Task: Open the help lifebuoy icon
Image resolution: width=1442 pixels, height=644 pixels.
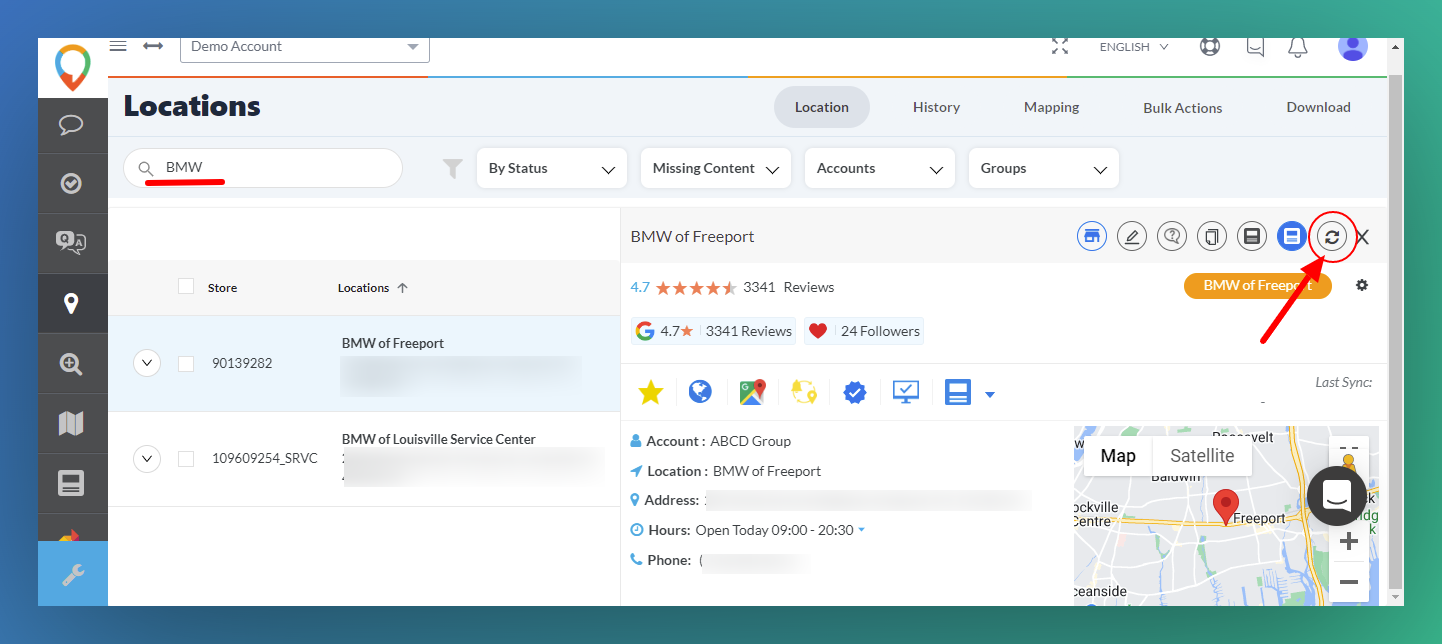Action: point(1210,47)
